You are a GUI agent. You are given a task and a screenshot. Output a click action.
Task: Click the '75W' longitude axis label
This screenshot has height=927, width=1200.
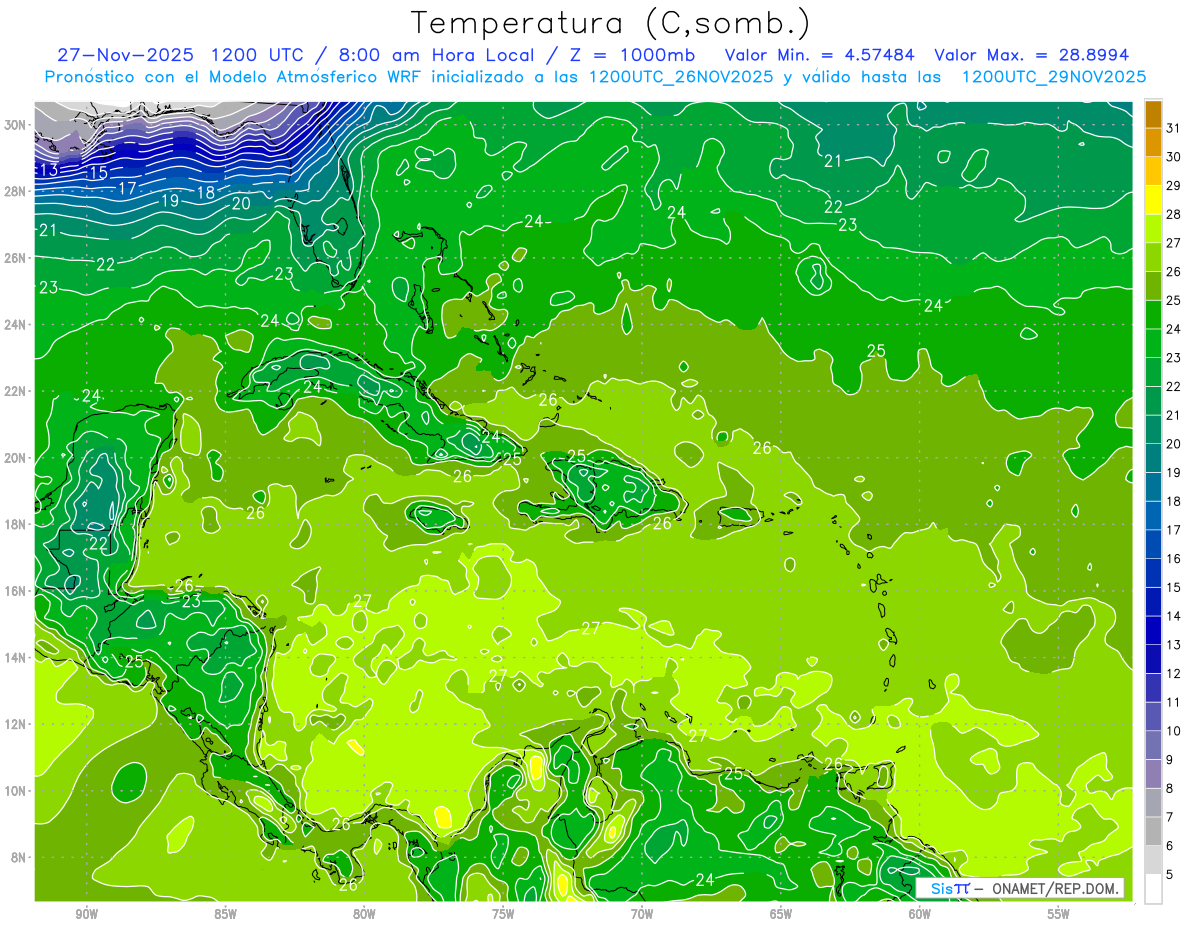click(503, 914)
